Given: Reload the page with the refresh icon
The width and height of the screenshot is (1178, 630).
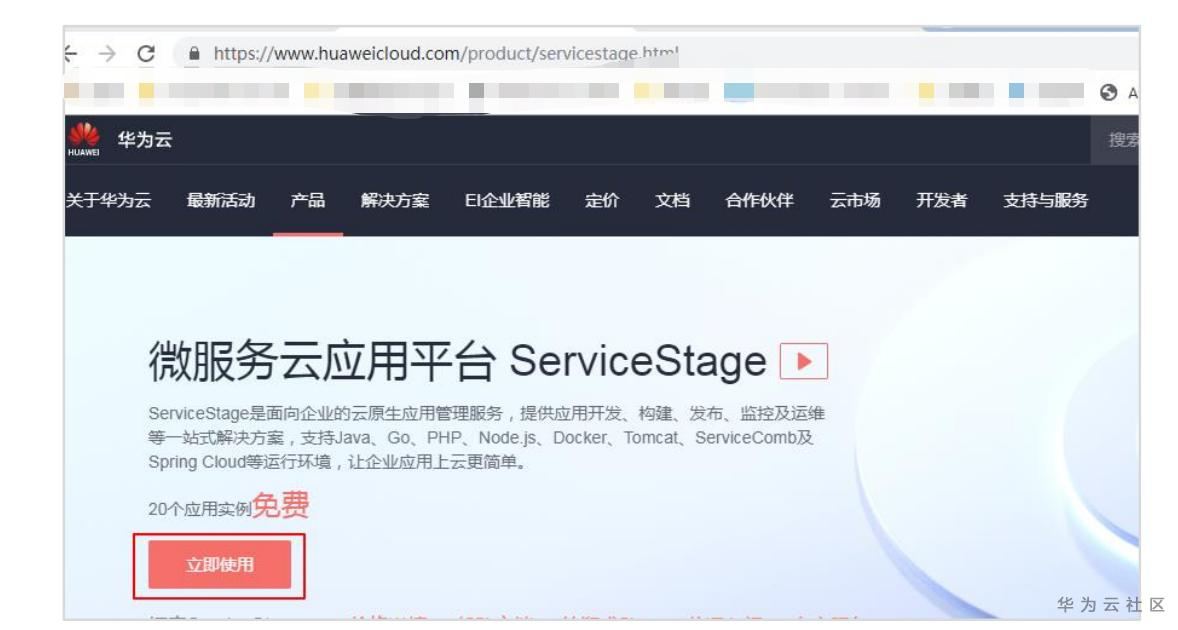Looking at the screenshot, I should (x=146, y=53).
